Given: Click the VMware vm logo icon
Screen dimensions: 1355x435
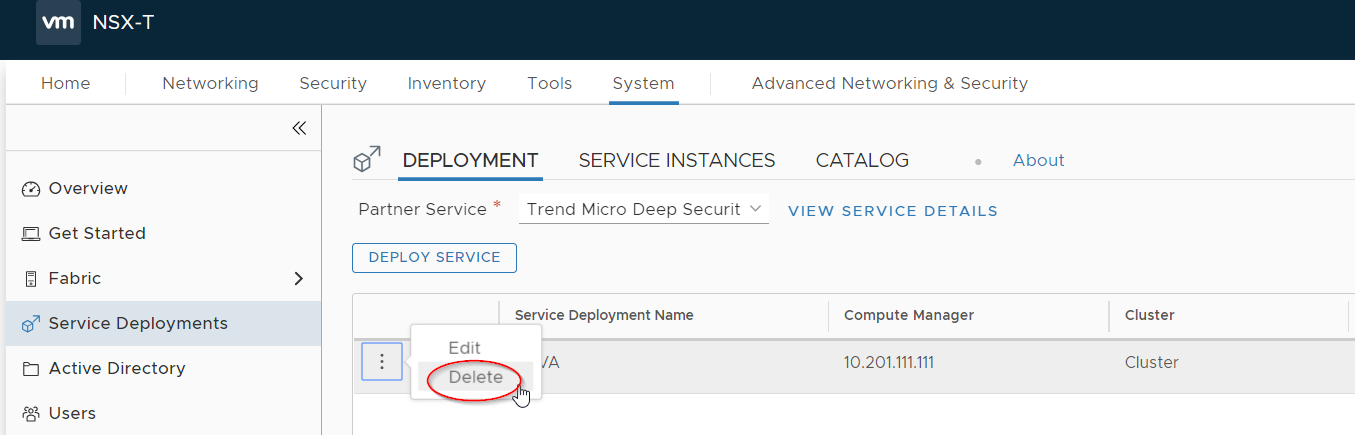Looking at the screenshot, I should click(58, 23).
